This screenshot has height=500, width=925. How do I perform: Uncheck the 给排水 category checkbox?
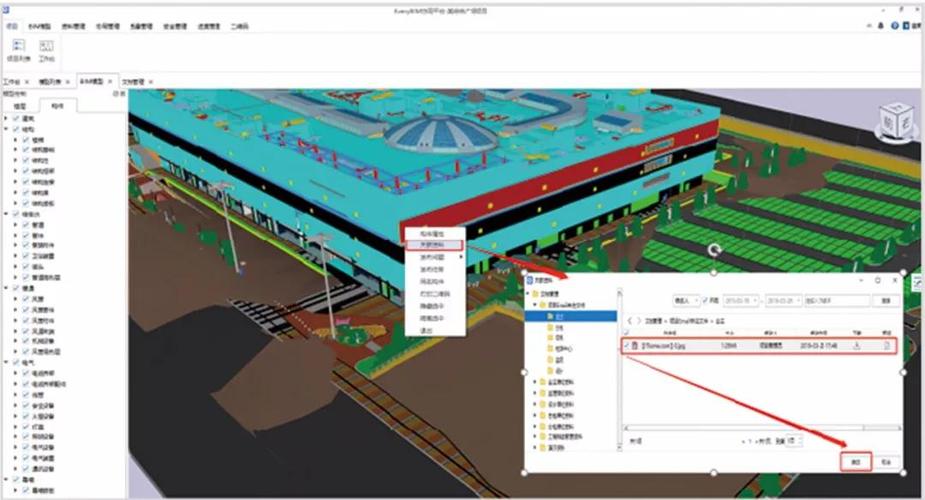point(17,214)
